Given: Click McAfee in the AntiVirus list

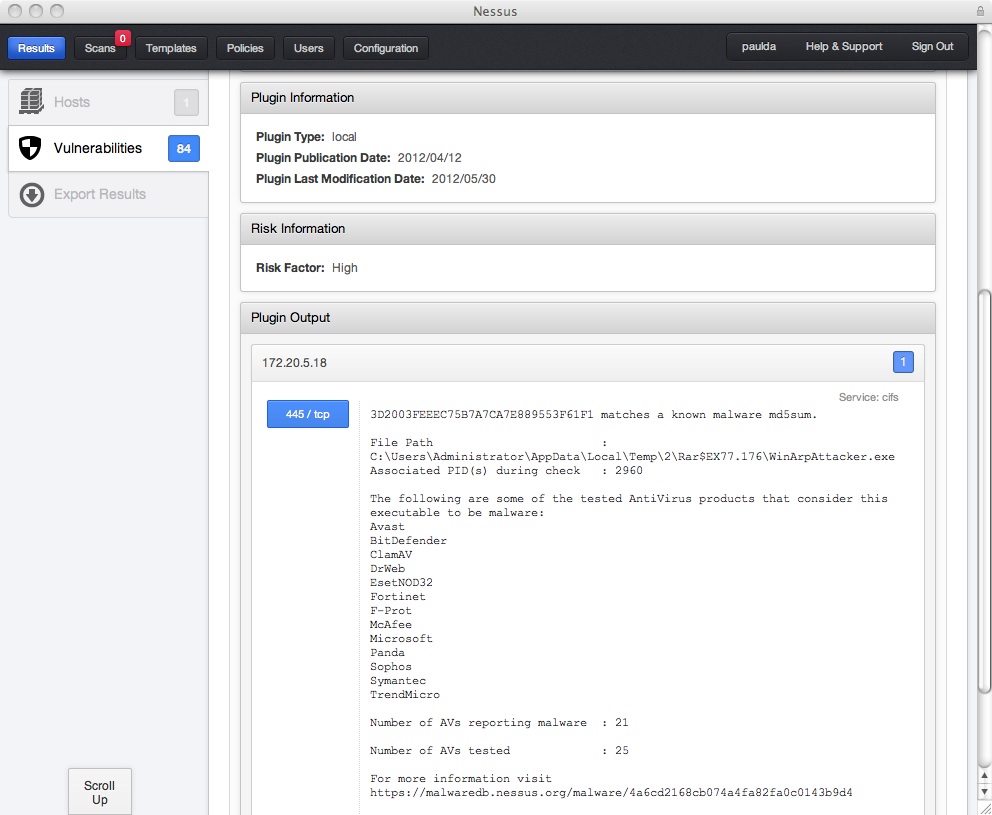Looking at the screenshot, I should click(391, 625).
